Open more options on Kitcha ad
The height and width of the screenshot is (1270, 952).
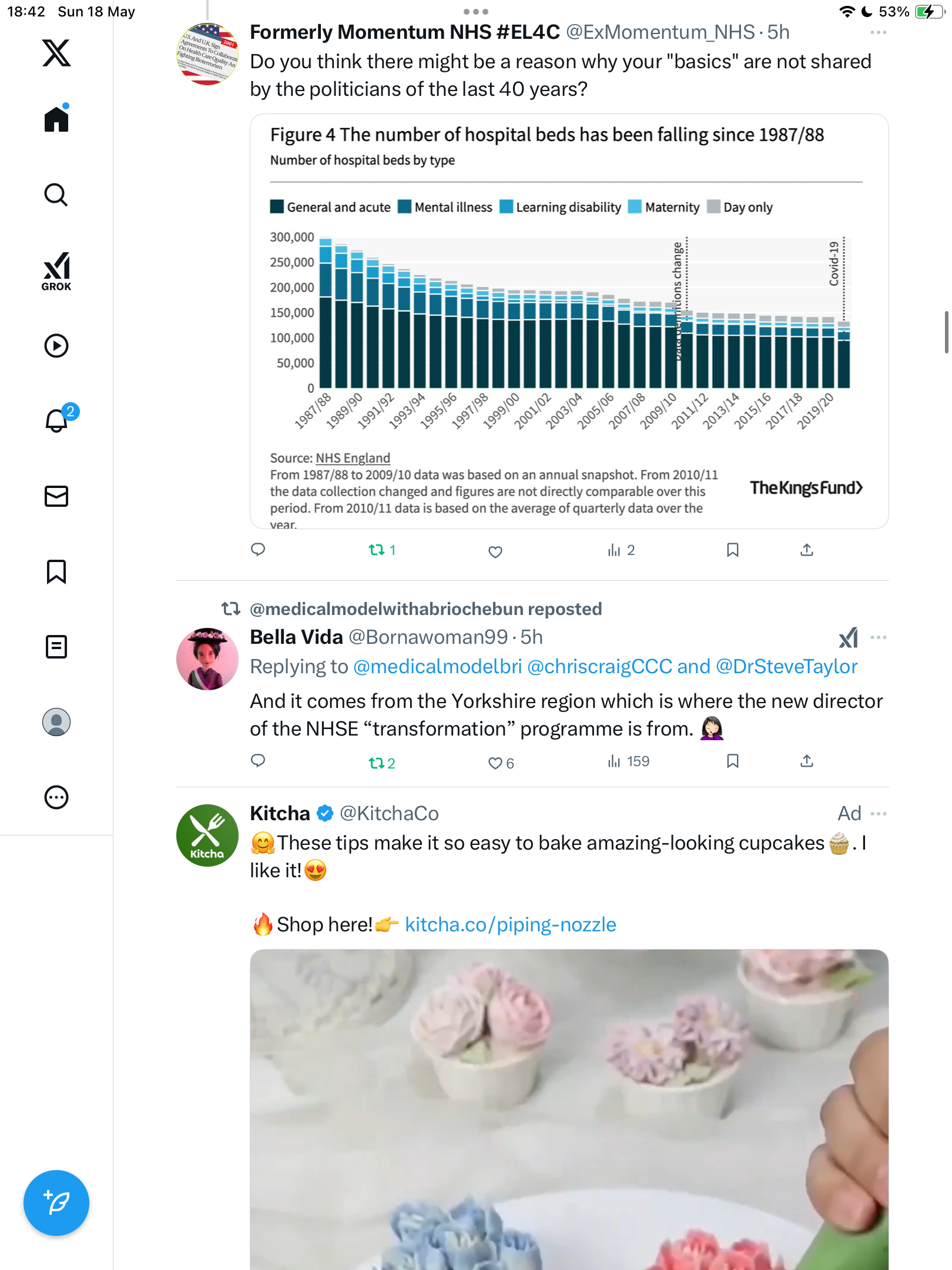pos(878,813)
